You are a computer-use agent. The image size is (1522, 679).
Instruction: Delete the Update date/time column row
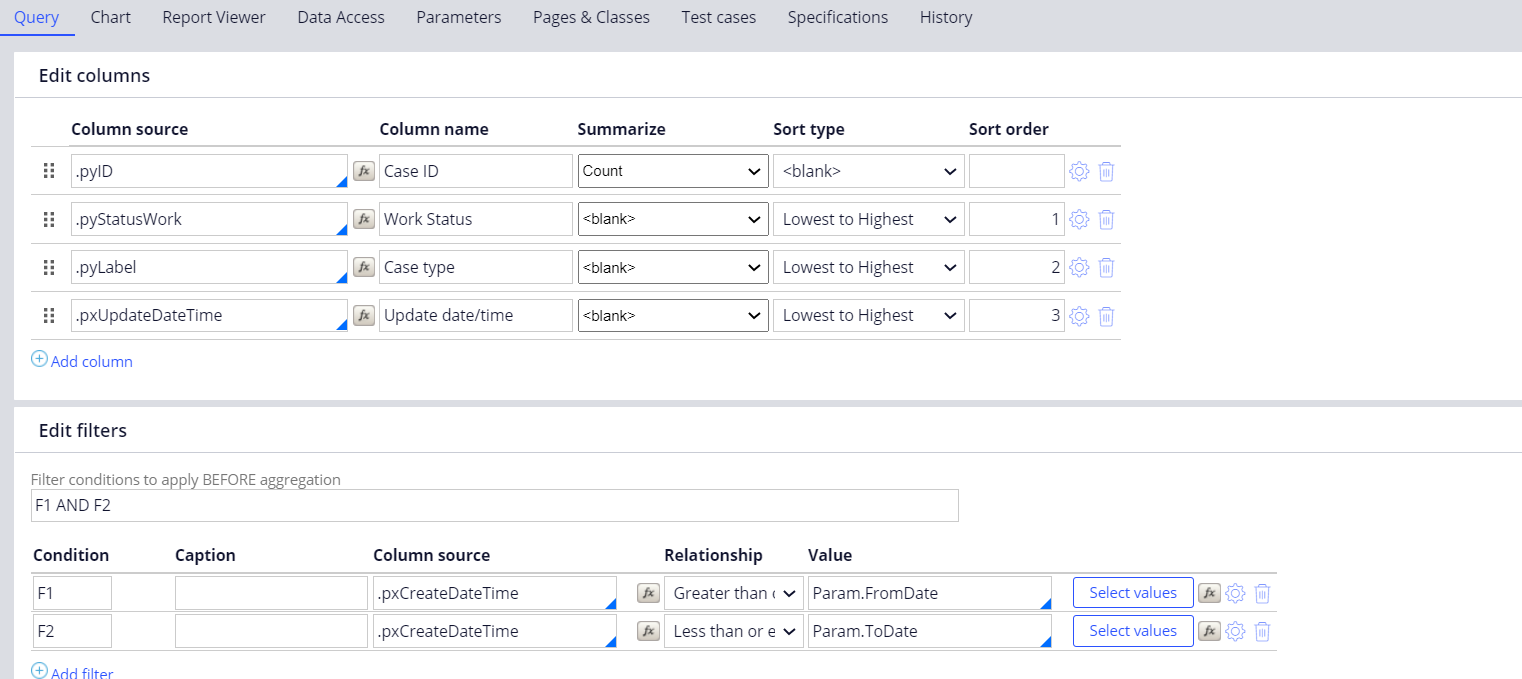coord(1106,316)
